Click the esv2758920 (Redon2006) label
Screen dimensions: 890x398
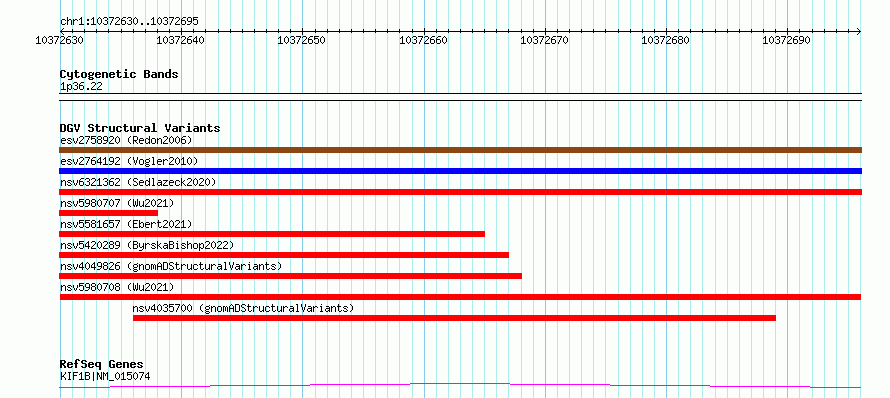point(126,140)
